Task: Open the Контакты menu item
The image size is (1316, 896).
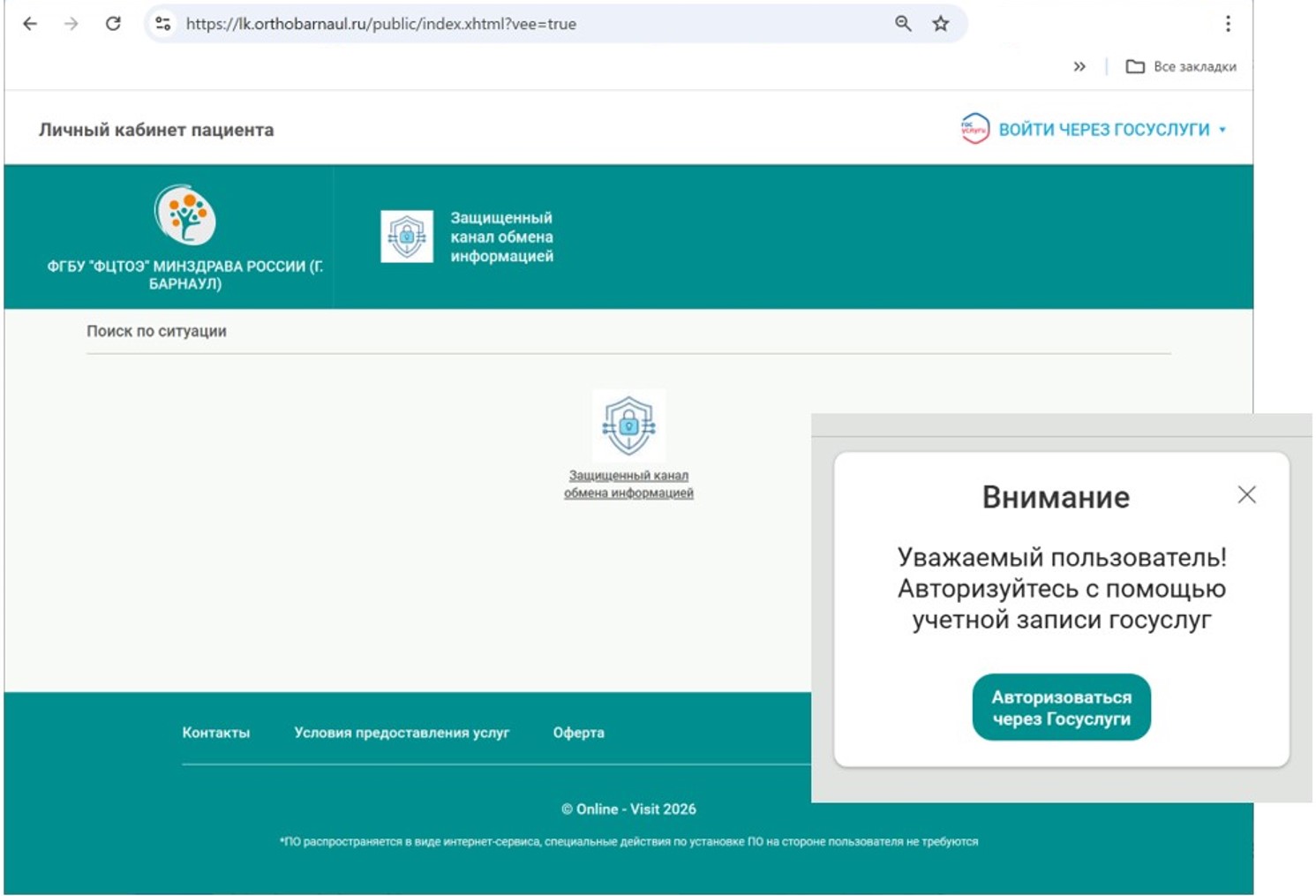Action: [x=215, y=733]
